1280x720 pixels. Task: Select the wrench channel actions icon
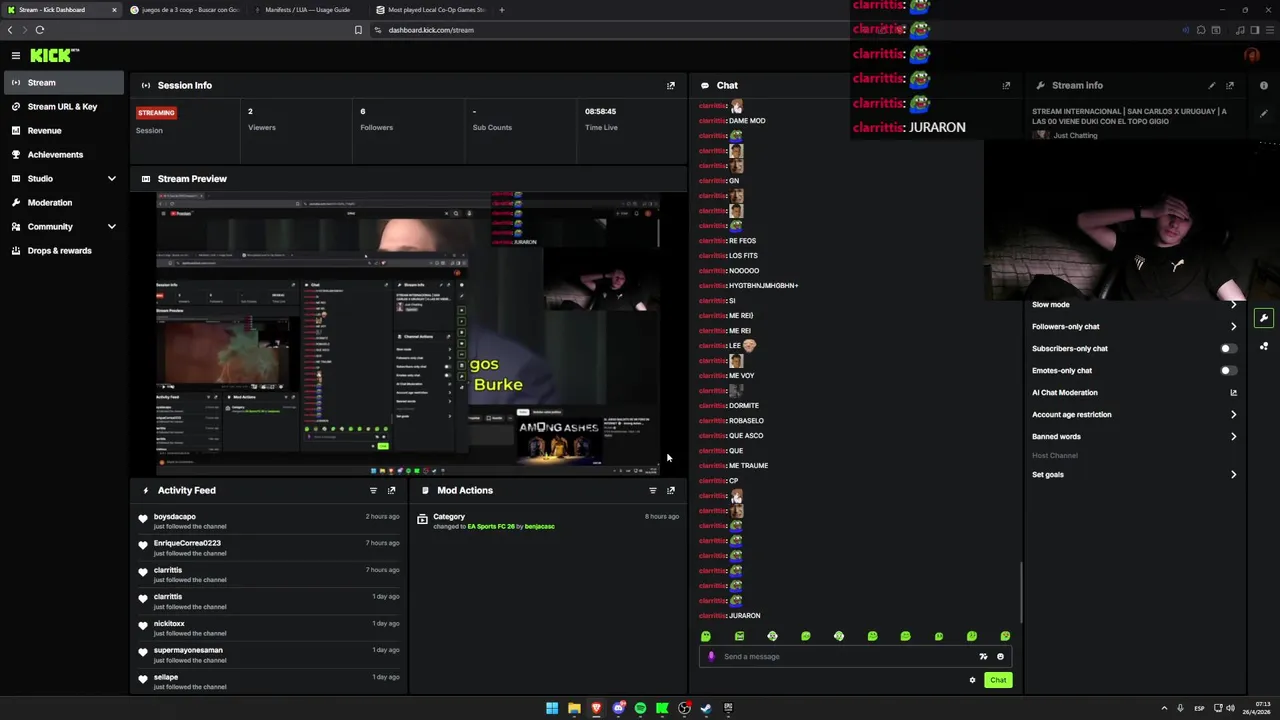(x=1264, y=318)
